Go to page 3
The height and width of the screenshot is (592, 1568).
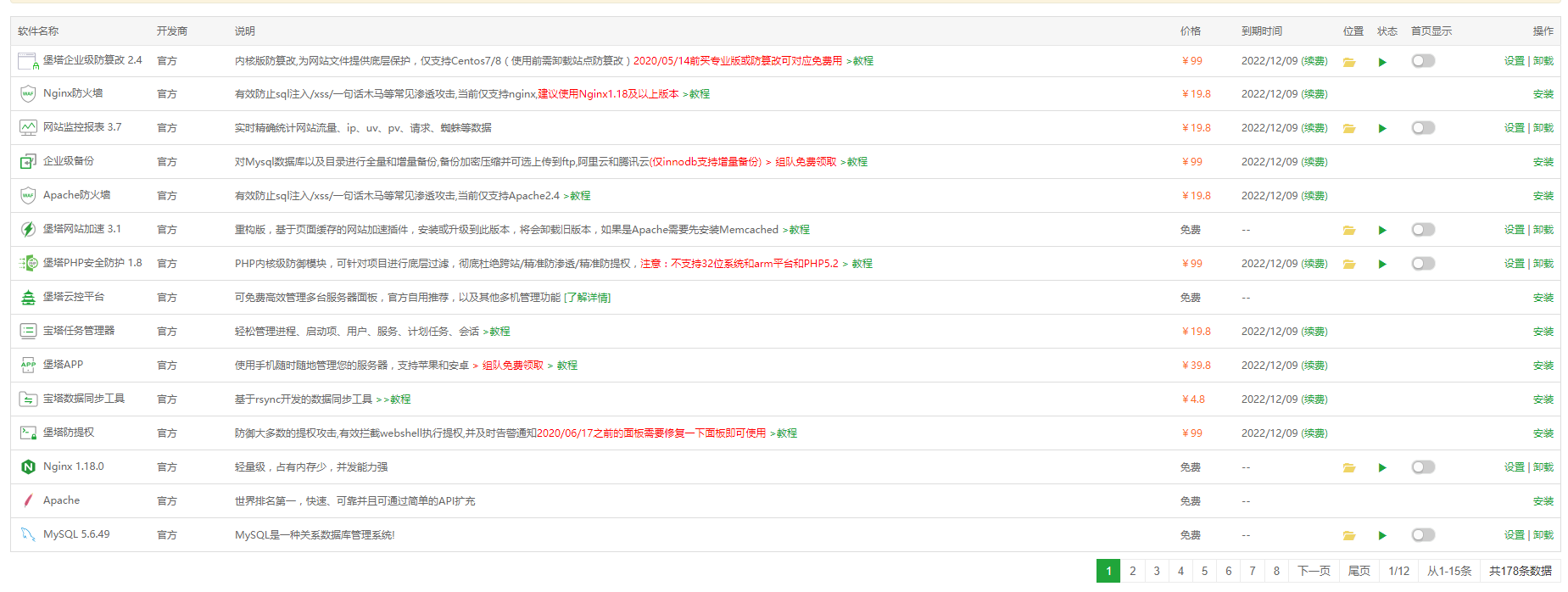point(1157,571)
